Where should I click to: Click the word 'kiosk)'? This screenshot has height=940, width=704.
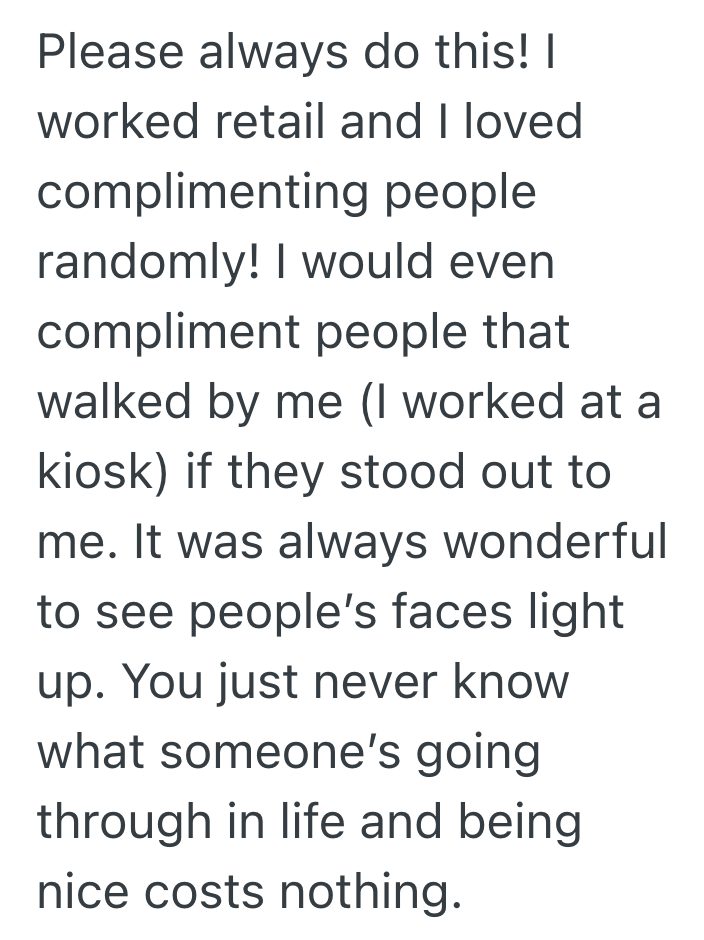click(x=103, y=472)
